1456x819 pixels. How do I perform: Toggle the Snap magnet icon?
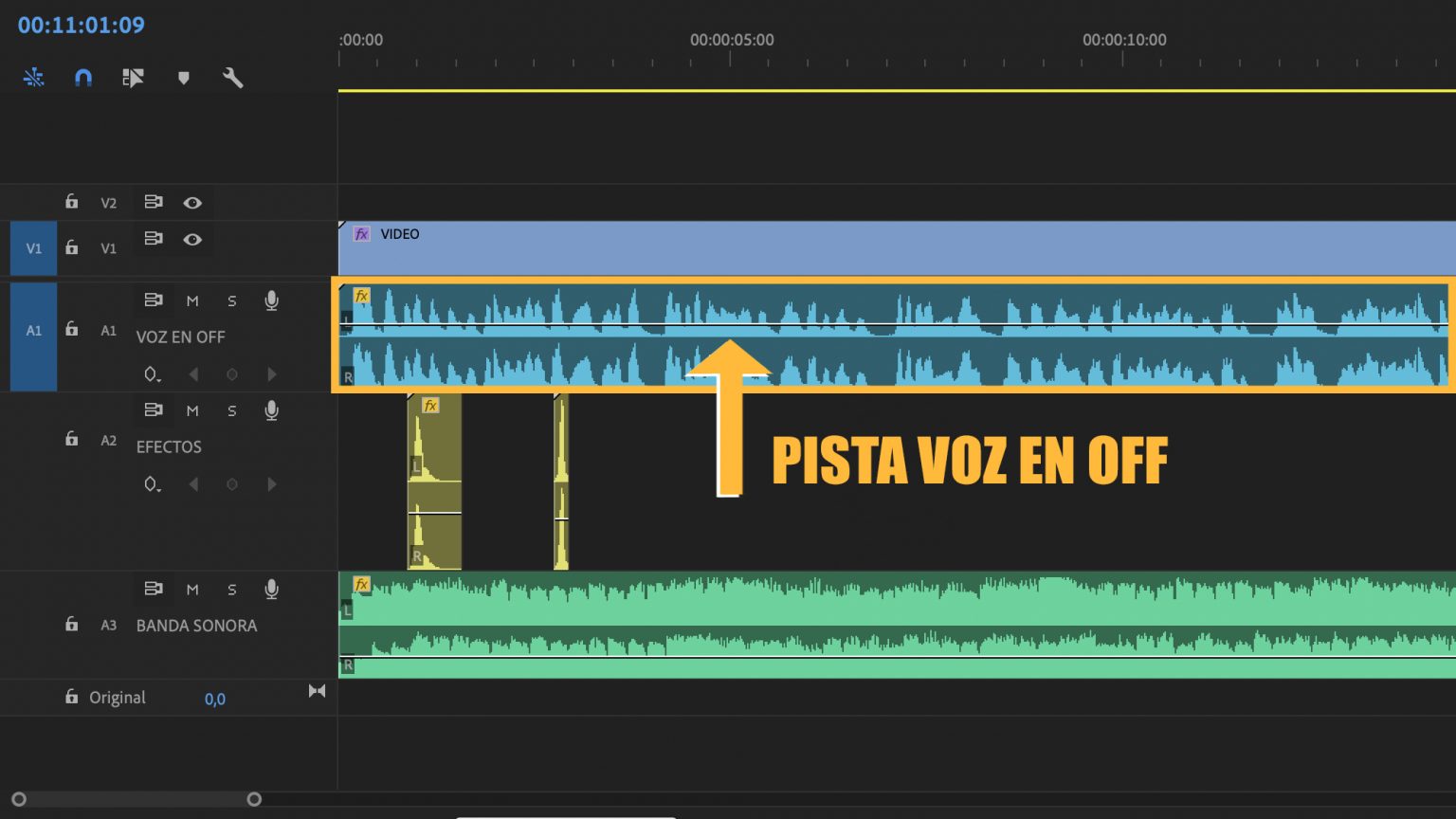(x=83, y=78)
